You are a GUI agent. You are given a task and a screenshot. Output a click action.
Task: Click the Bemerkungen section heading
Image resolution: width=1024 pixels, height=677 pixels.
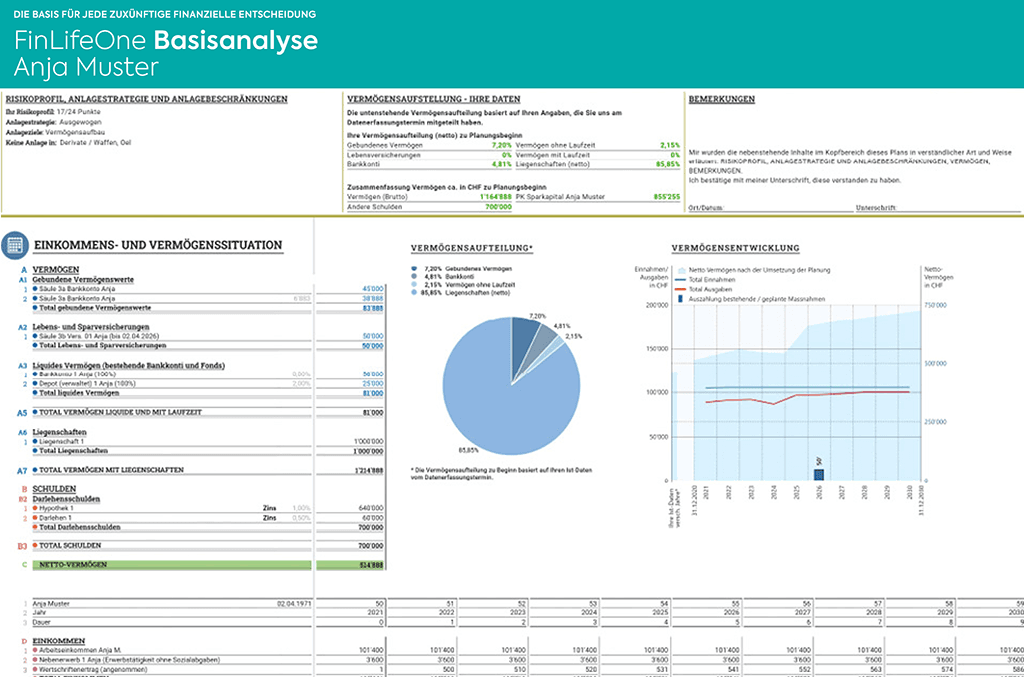(722, 100)
